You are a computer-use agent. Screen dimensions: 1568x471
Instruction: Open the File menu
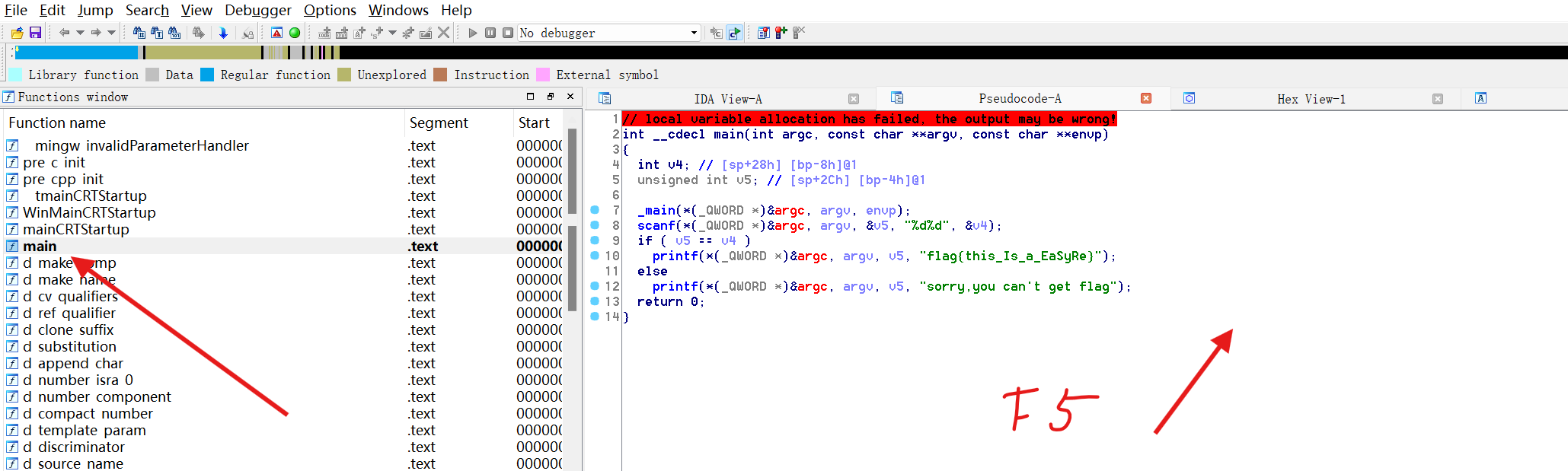tap(16, 10)
